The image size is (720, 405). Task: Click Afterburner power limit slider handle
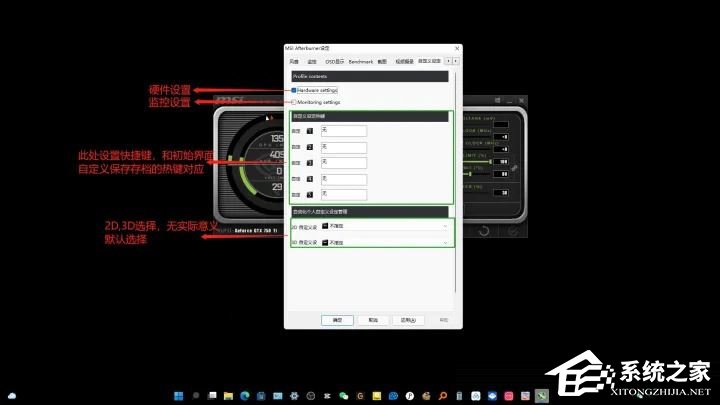point(490,162)
